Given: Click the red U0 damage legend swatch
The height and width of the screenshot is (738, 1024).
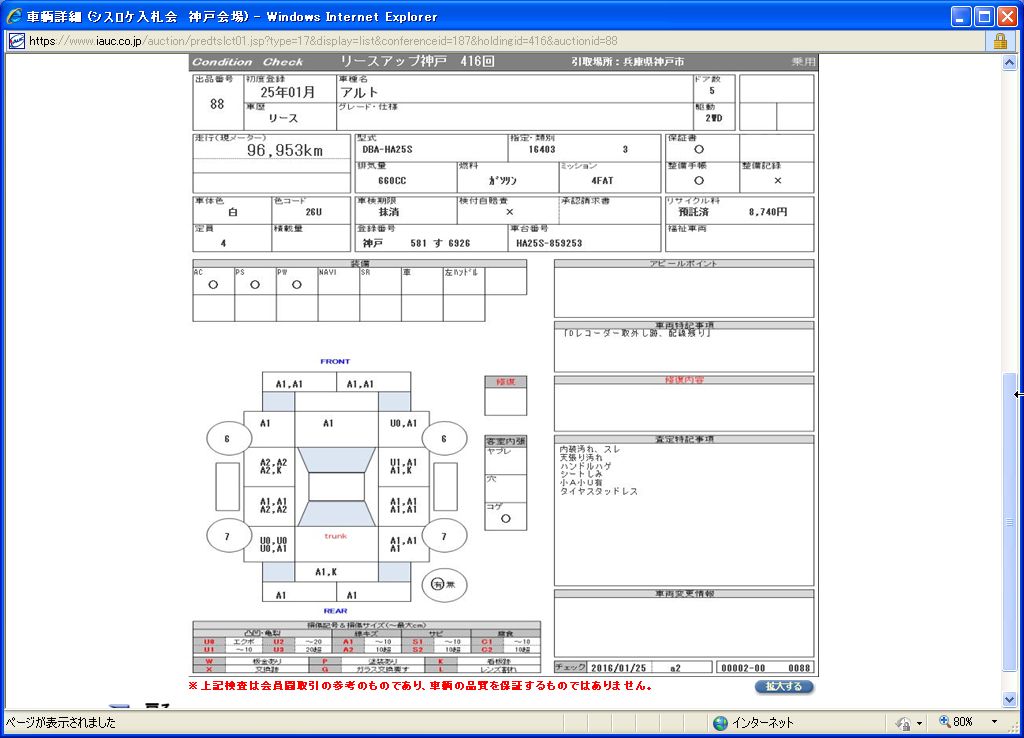Looking at the screenshot, I should point(208,641).
